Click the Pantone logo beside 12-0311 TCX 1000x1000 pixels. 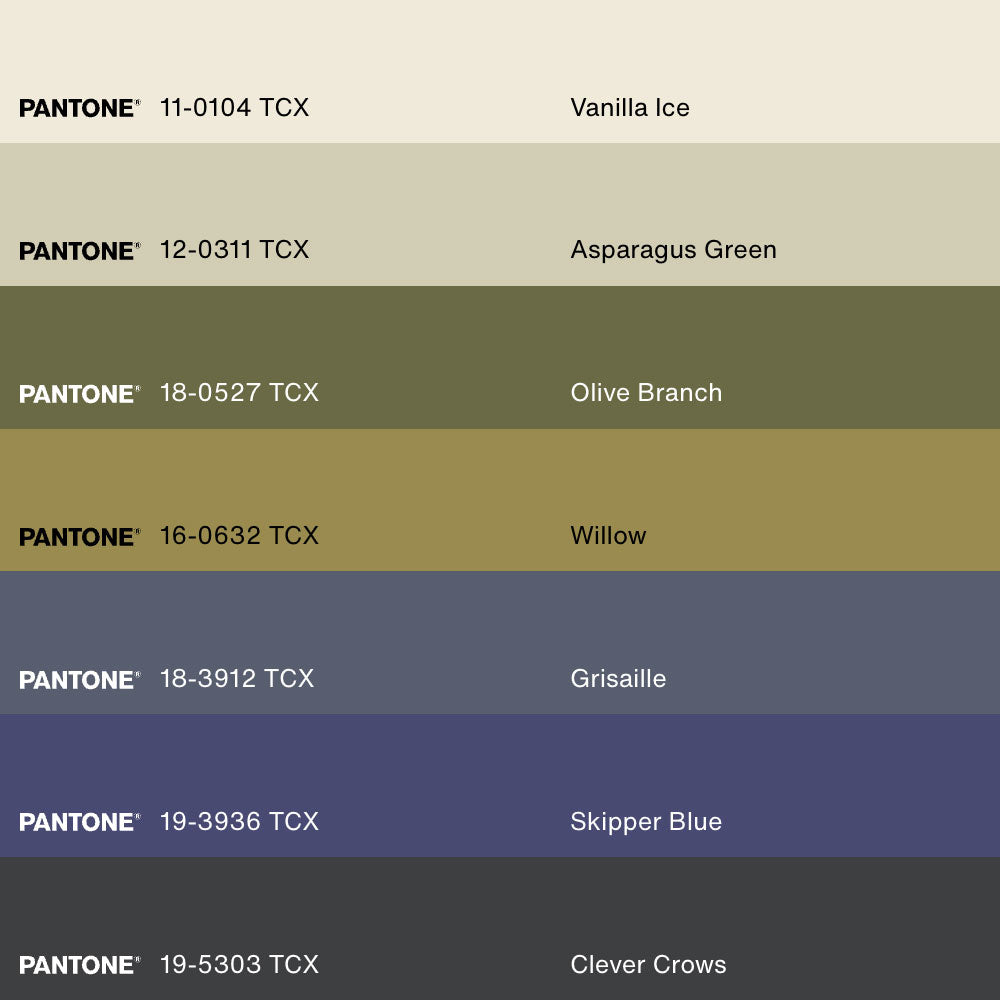click(x=79, y=251)
